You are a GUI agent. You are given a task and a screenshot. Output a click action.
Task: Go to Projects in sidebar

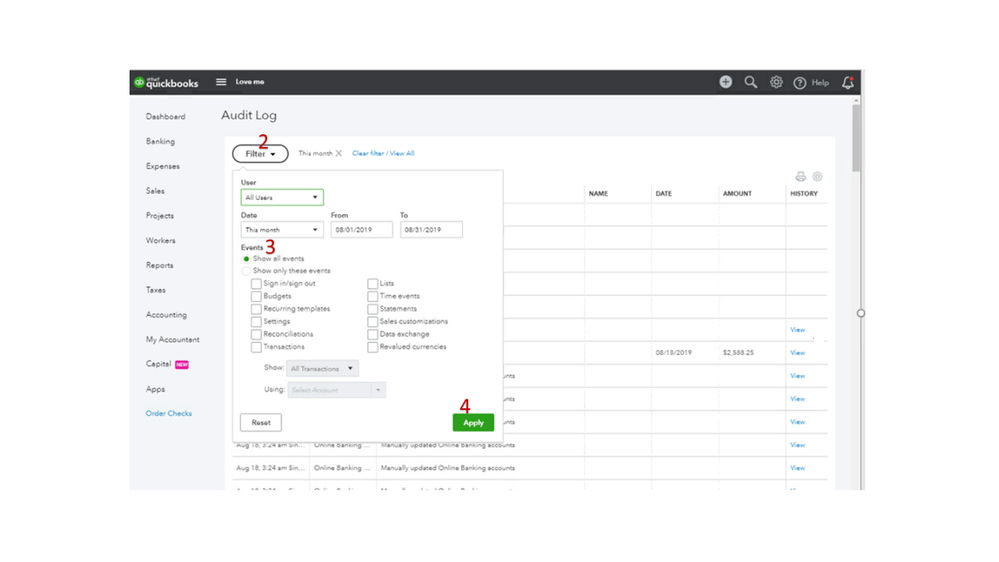tap(159, 216)
